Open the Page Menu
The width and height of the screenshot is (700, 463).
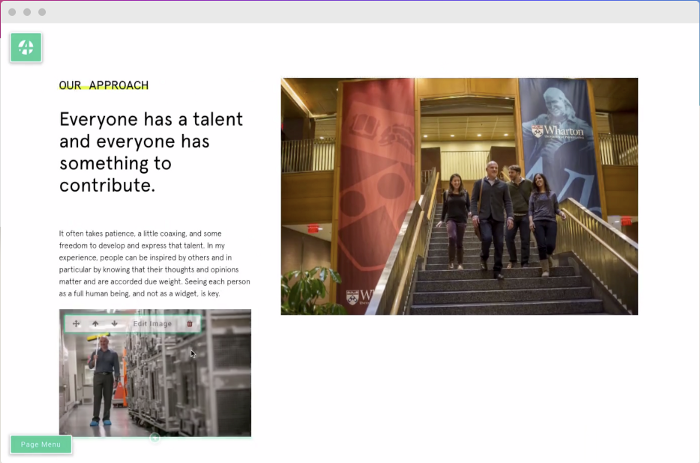41,444
